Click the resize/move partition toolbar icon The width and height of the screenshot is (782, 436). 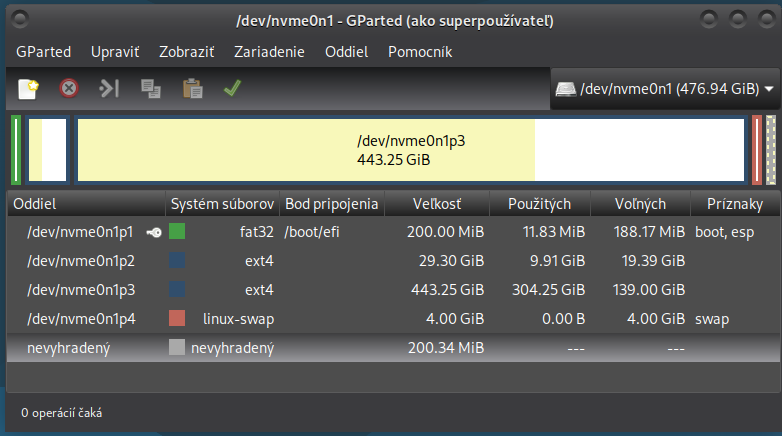(109, 89)
